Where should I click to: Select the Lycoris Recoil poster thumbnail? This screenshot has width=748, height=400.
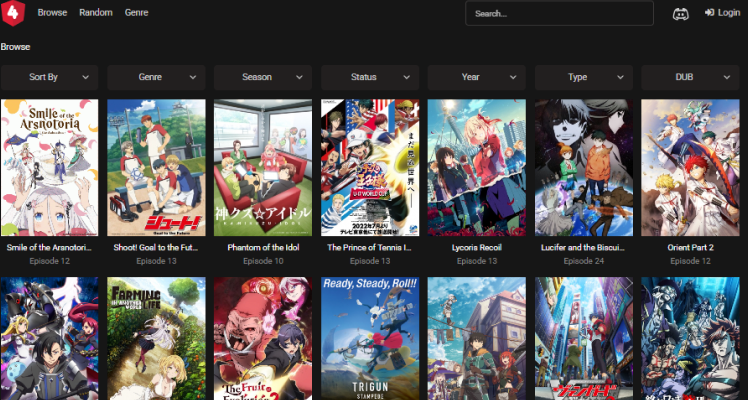(477, 166)
